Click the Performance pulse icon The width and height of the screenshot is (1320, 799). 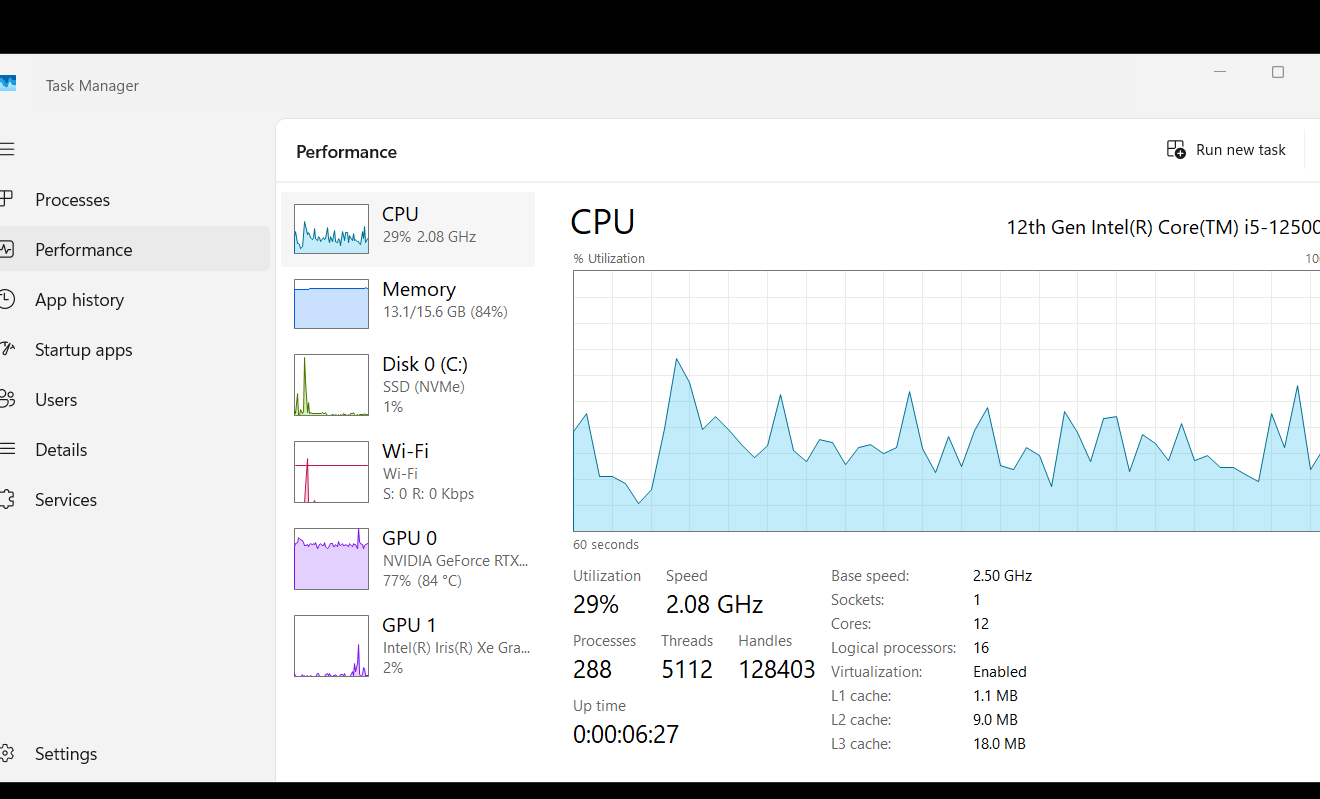(7, 249)
